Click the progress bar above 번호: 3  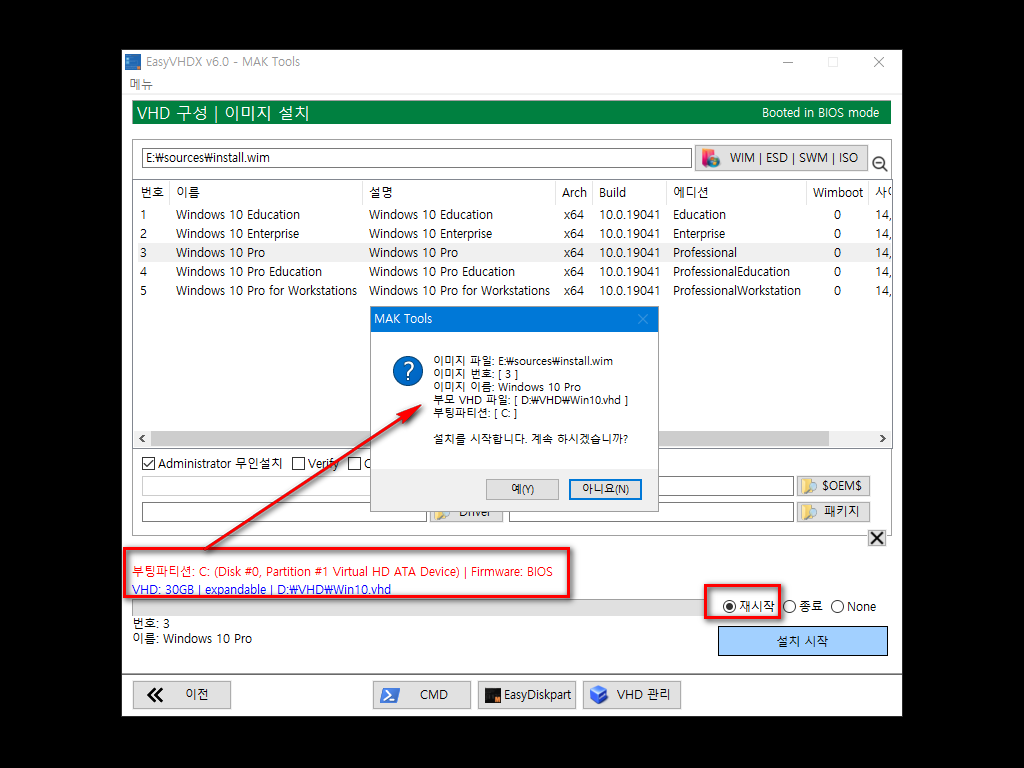418,609
